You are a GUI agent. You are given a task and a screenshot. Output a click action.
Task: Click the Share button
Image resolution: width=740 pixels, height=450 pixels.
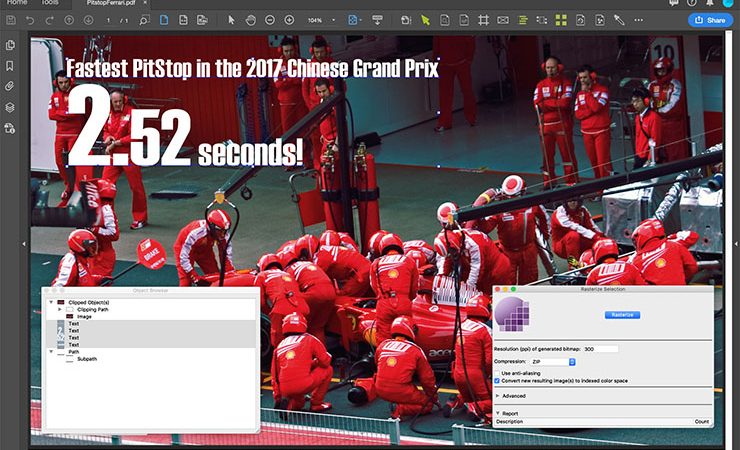click(x=710, y=20)
